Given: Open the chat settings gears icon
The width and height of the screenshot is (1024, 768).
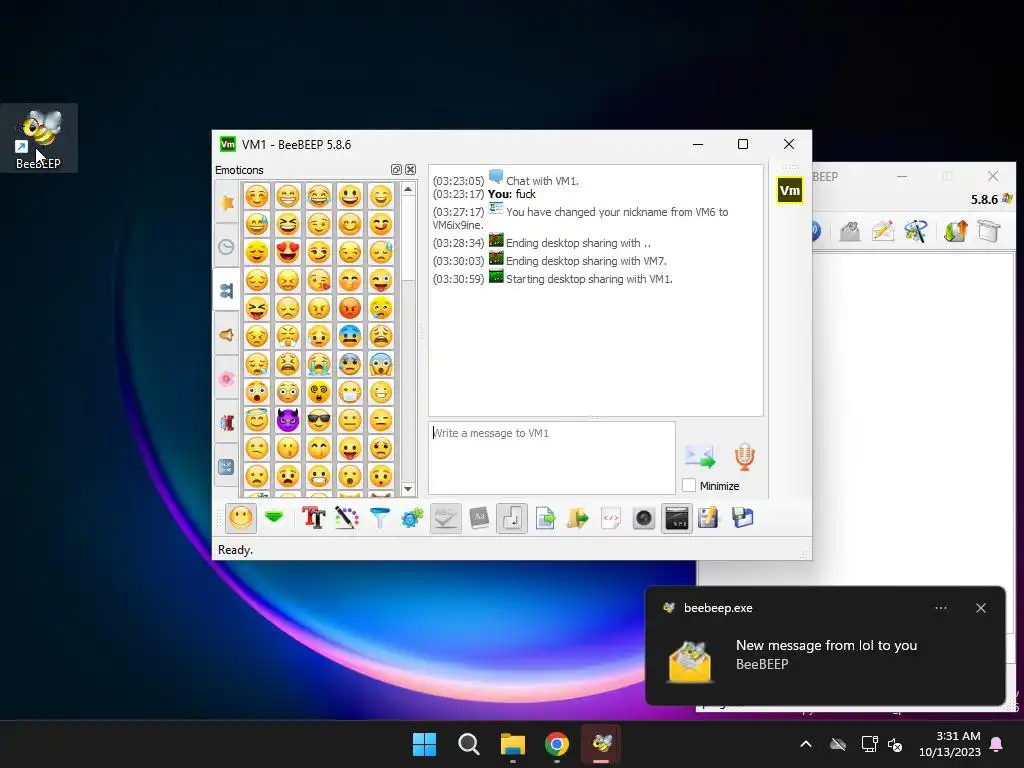Looking at the screenshot, I should point(413,519).
